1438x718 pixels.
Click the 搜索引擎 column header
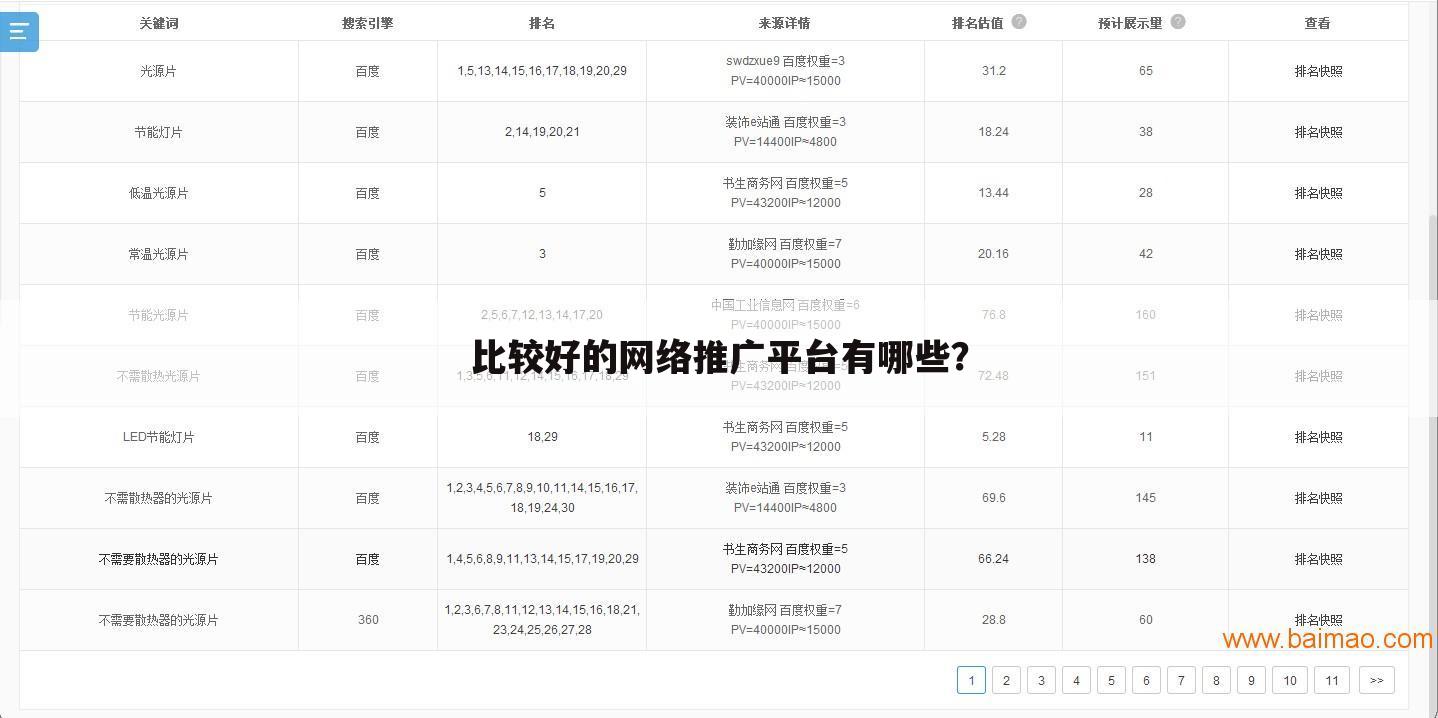click(x=367, y=22)
